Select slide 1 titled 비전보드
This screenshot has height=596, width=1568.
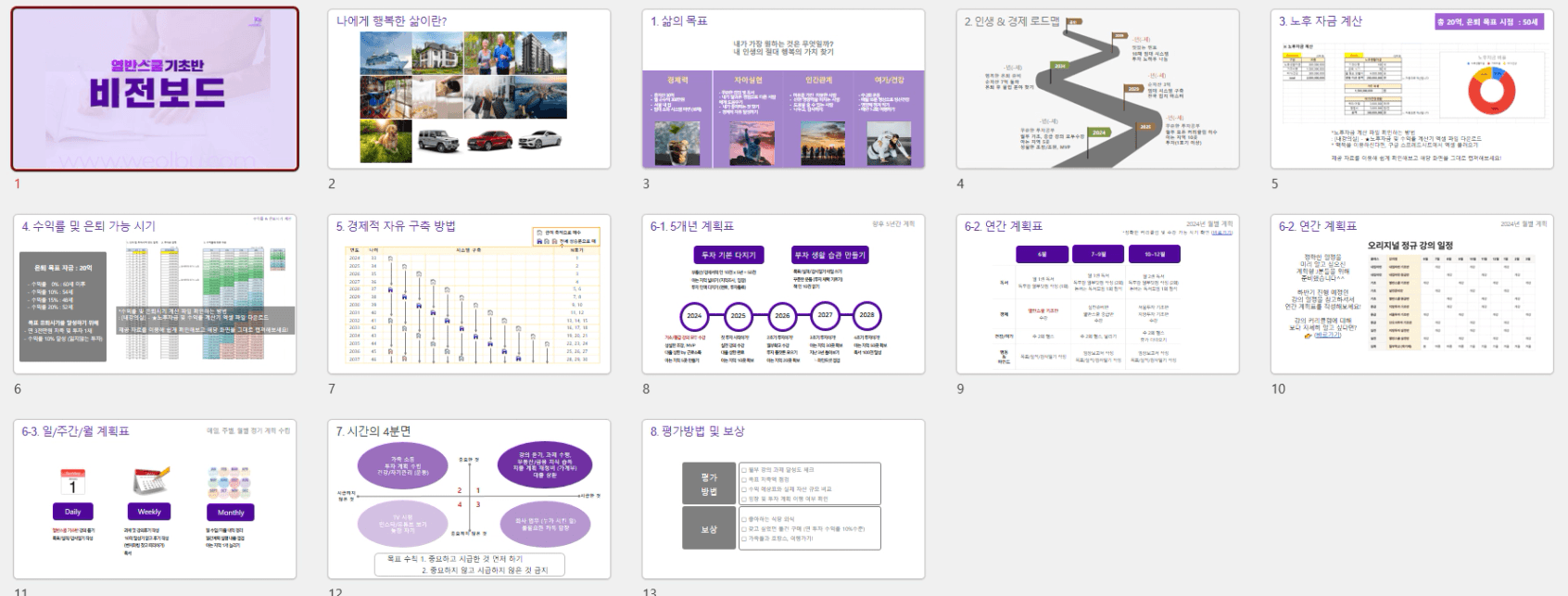[x=155, y=89]
